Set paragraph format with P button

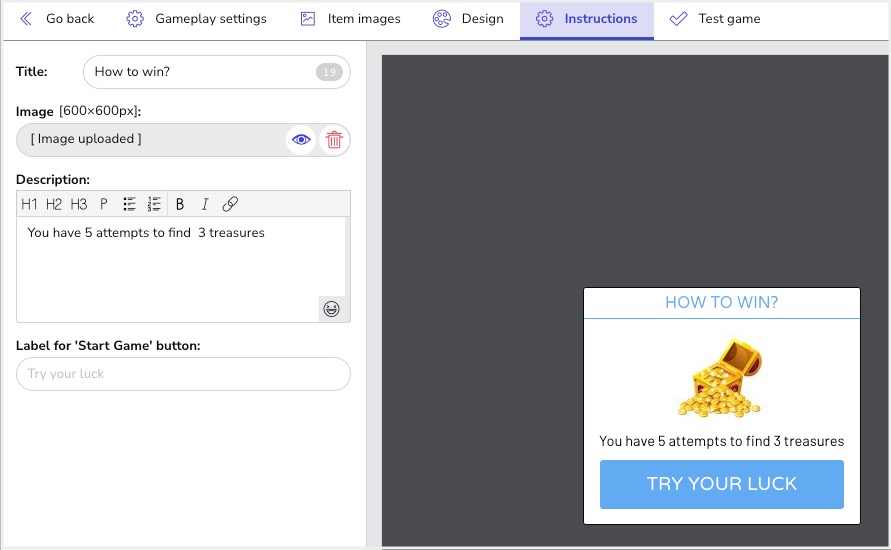[x=103, y=204]
